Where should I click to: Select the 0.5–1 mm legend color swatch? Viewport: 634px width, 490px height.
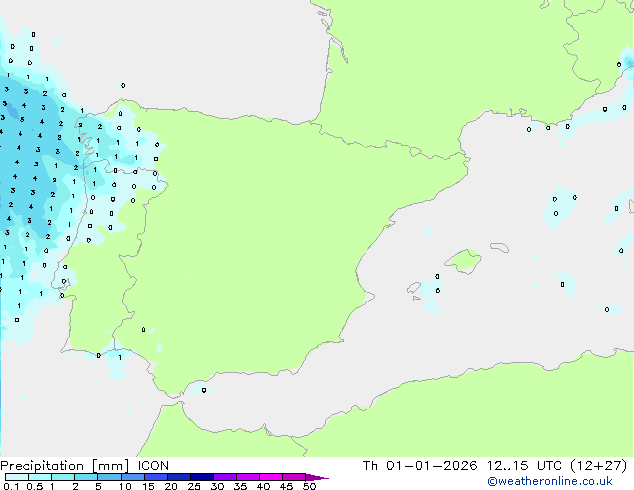click(x=40, y=477)
